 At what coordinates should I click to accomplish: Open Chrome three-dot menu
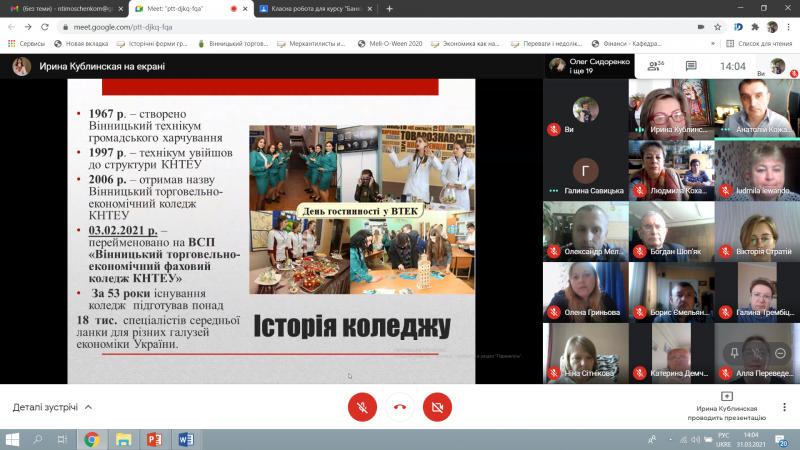789,27
